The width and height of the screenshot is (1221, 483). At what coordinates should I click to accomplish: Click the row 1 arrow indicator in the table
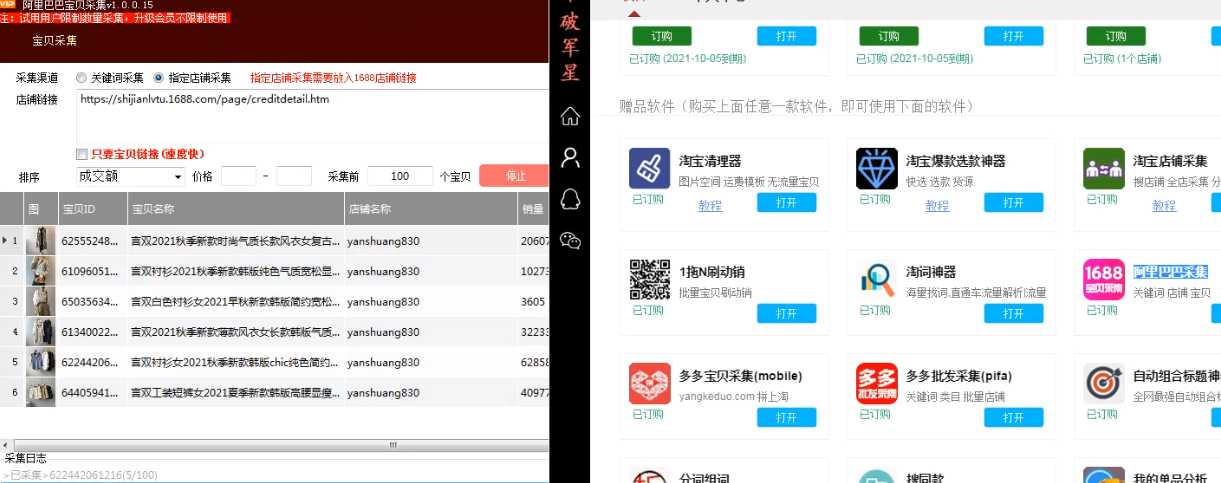pyautogui.click(x=6, y=241)
